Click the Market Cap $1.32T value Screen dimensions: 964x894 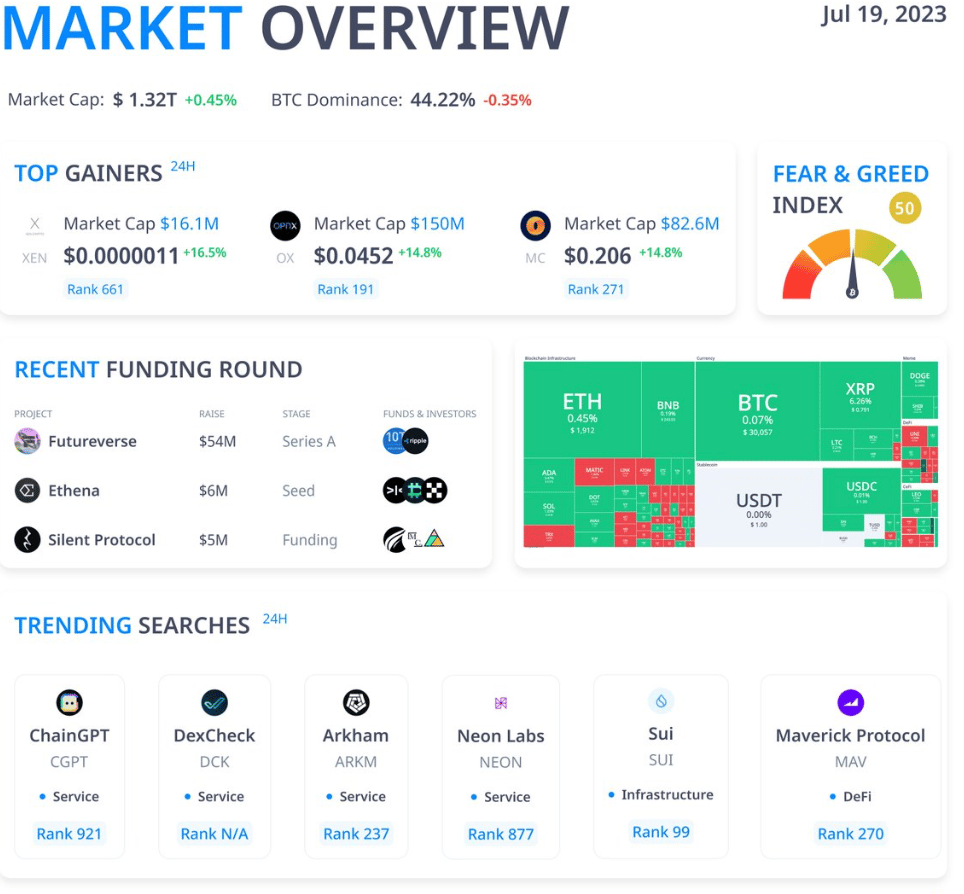(x=145, y=100)
